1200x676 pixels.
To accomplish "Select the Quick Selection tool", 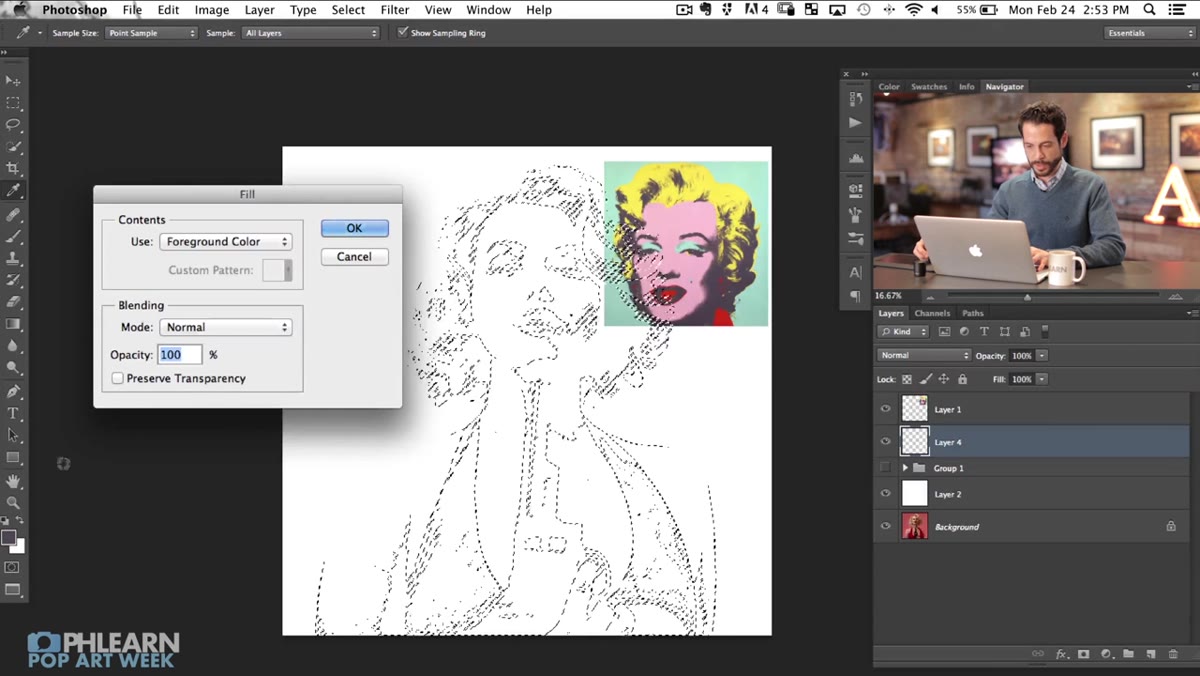I will coord(13,147).
